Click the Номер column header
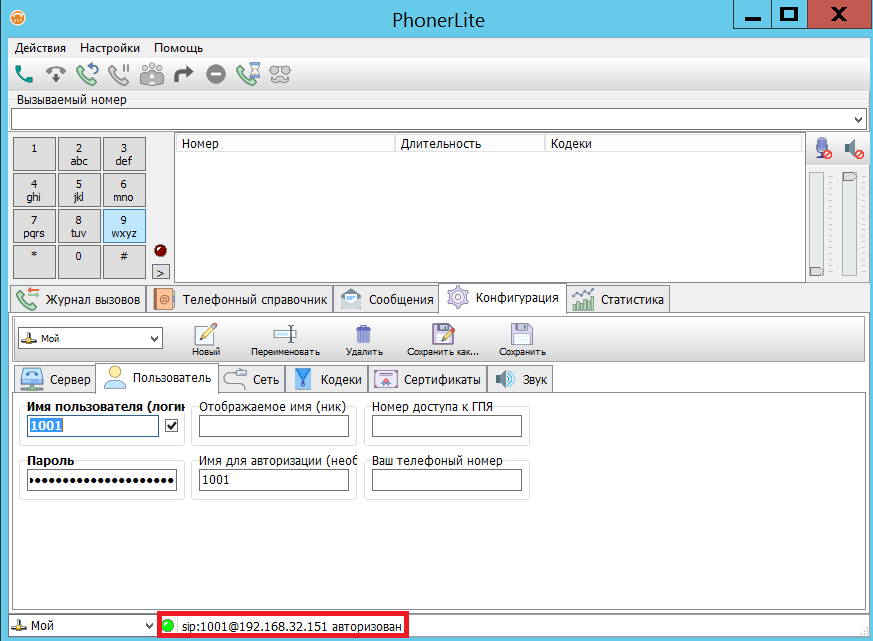The height and width of the screenshot is (641, 873). [286, 144]
